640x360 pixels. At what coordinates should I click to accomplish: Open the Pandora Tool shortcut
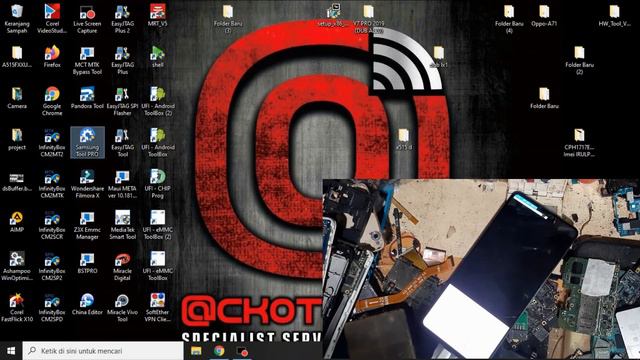click(87, 98)
